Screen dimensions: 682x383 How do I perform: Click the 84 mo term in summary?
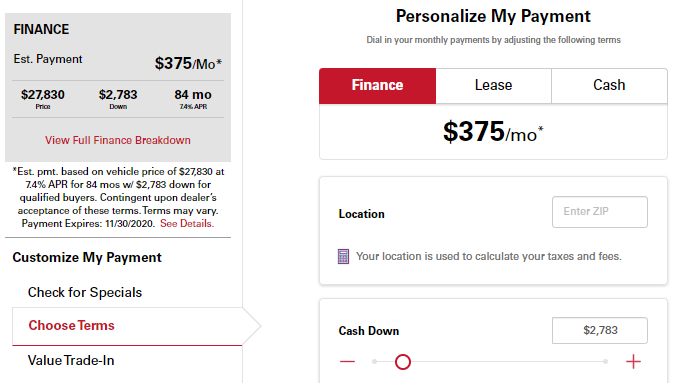(193, 95)
